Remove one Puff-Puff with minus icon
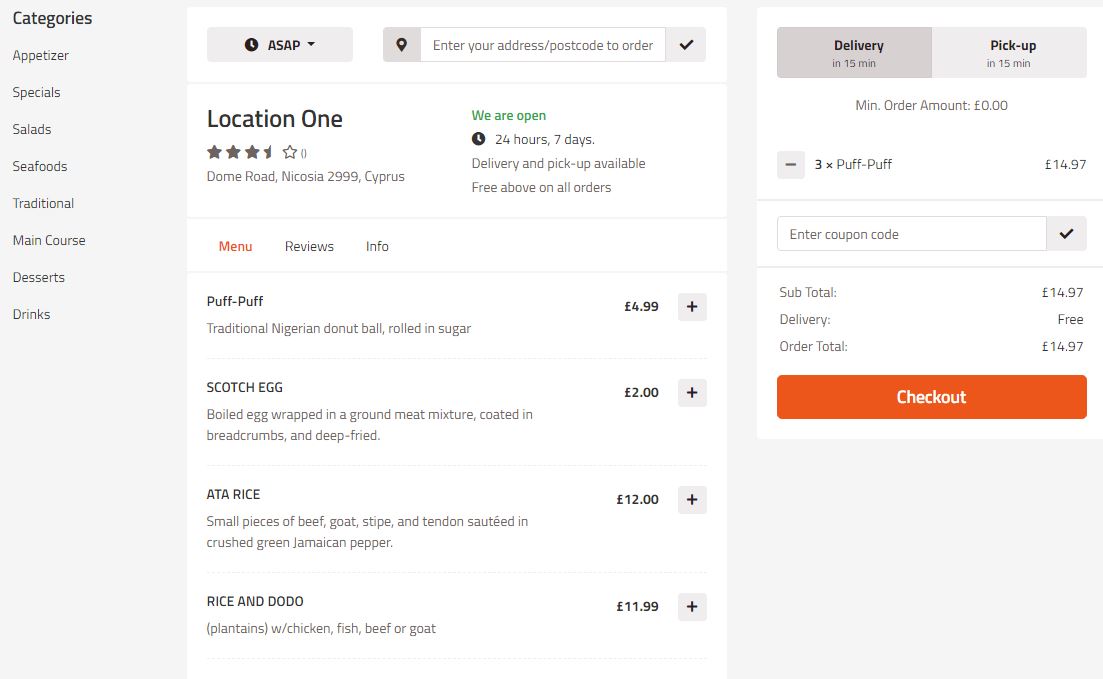Screen dimensions: 1103x679 point(791,165)
